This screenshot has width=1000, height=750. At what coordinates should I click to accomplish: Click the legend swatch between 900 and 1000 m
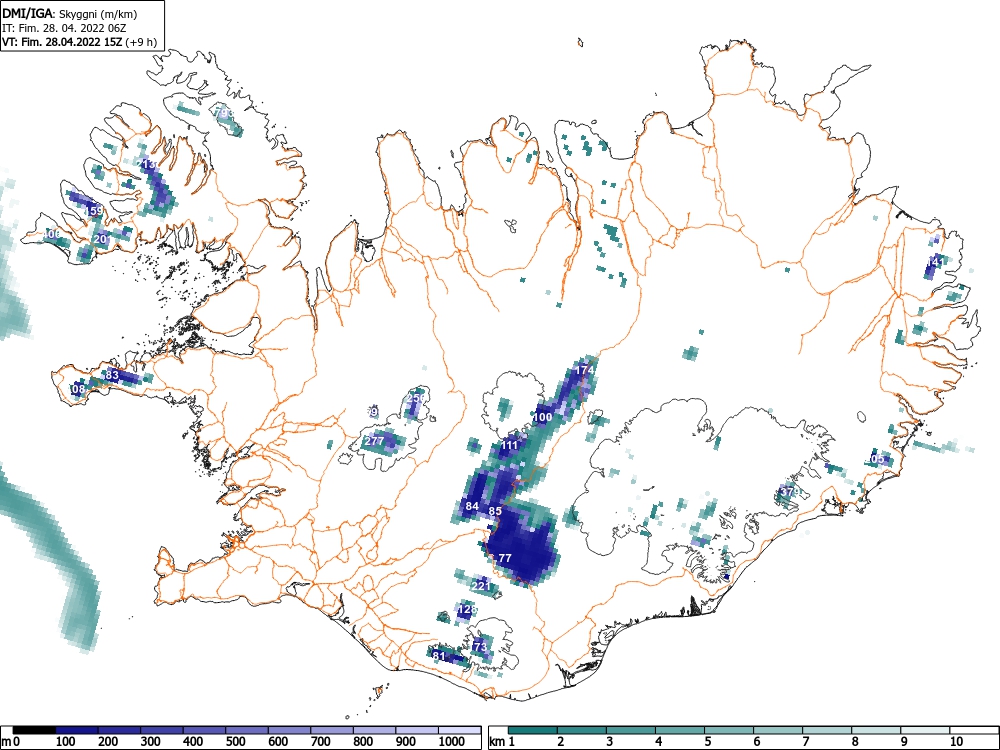(x=418, y=730)
